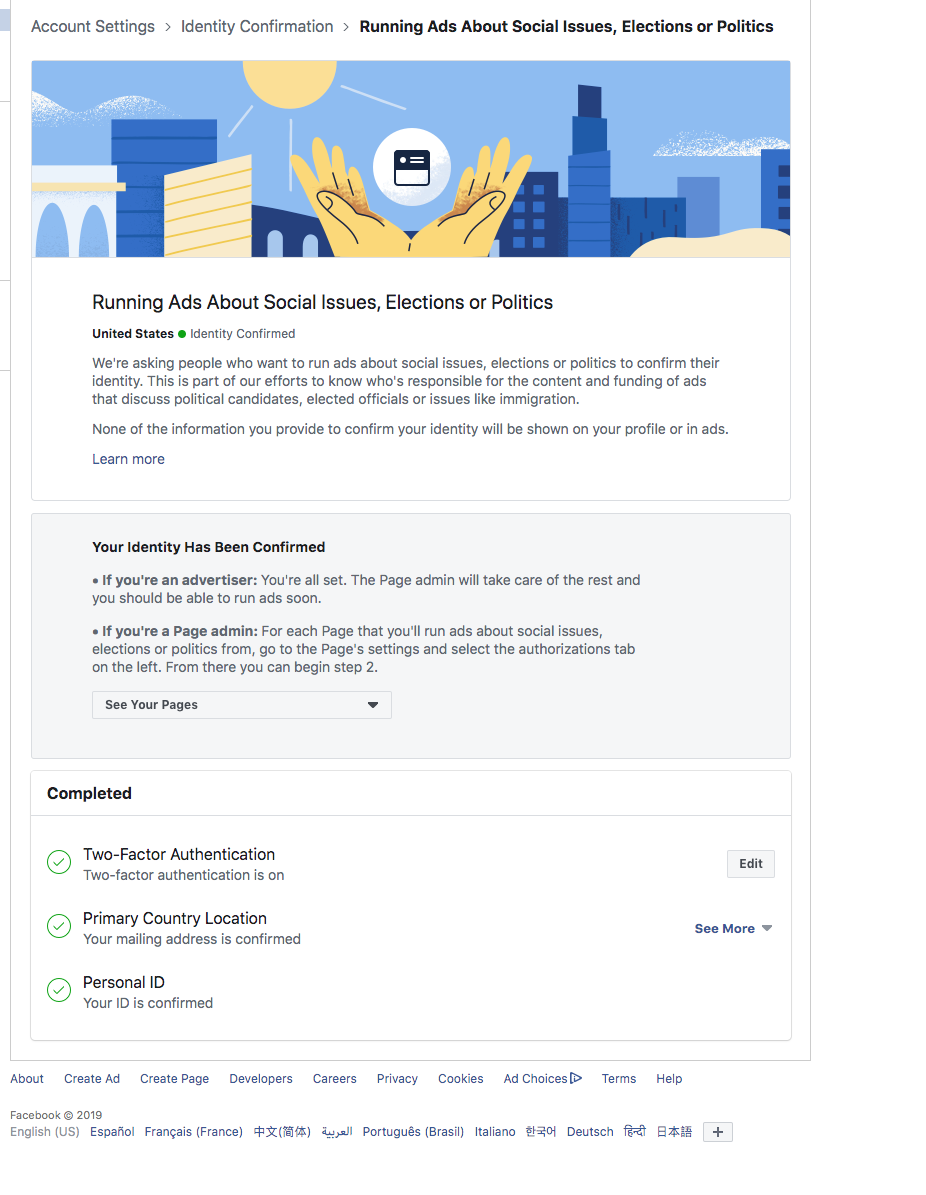Viewport: 926px width, 1195px height.
Task: Click the banner illustration of hands
Action: [412, 197]
